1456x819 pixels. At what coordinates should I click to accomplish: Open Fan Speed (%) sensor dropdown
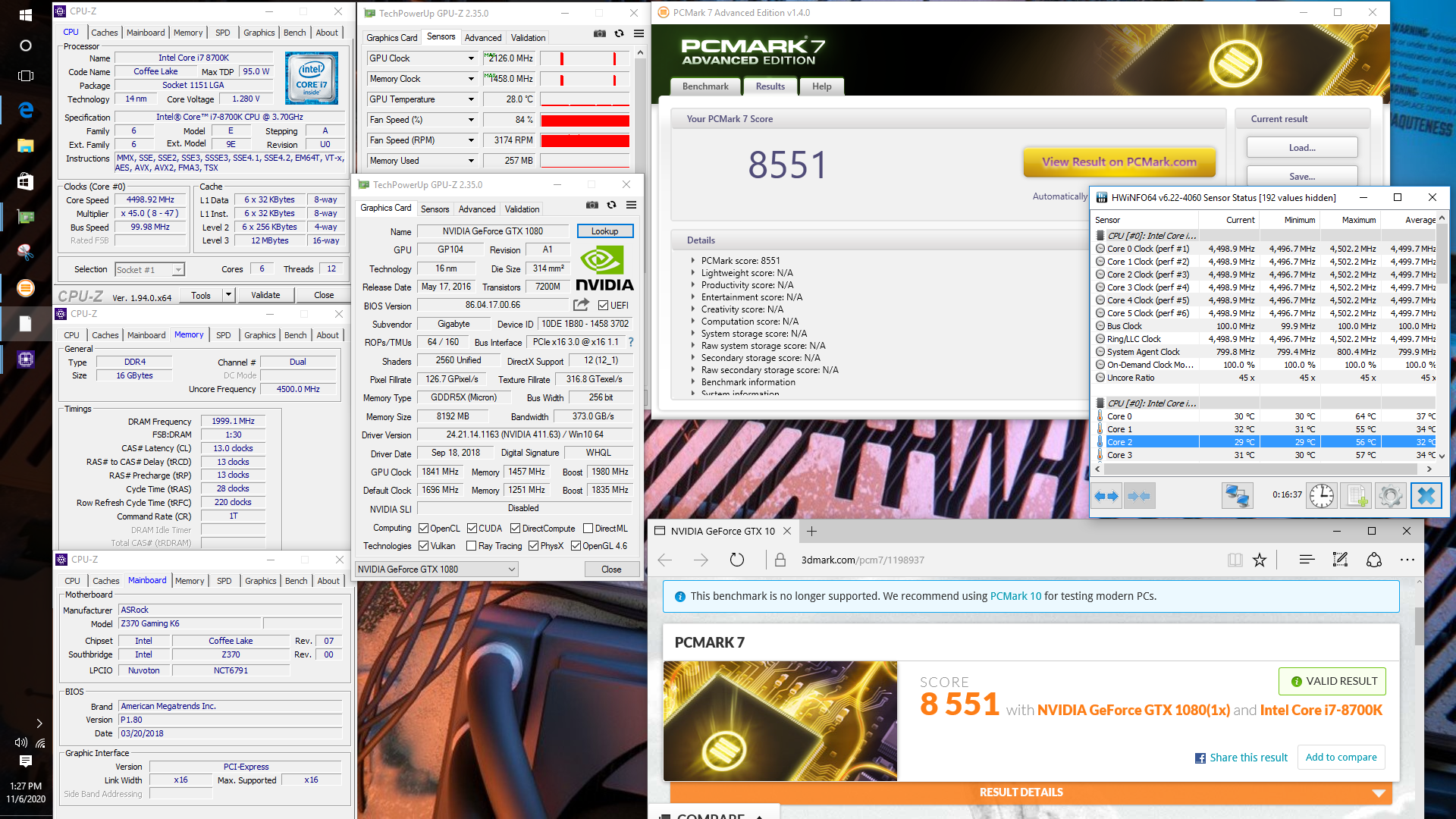(x=470, y=120)
